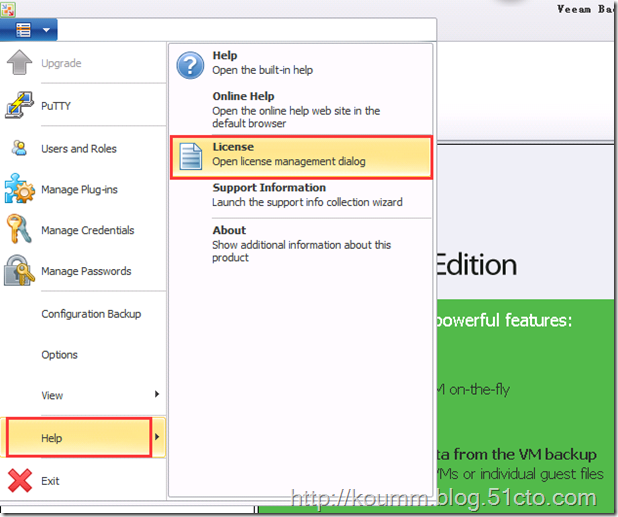Screen dimensions: 618x517
Task: Click the Manage Plug-ins puzzle icon
Action: coord(20,188)
